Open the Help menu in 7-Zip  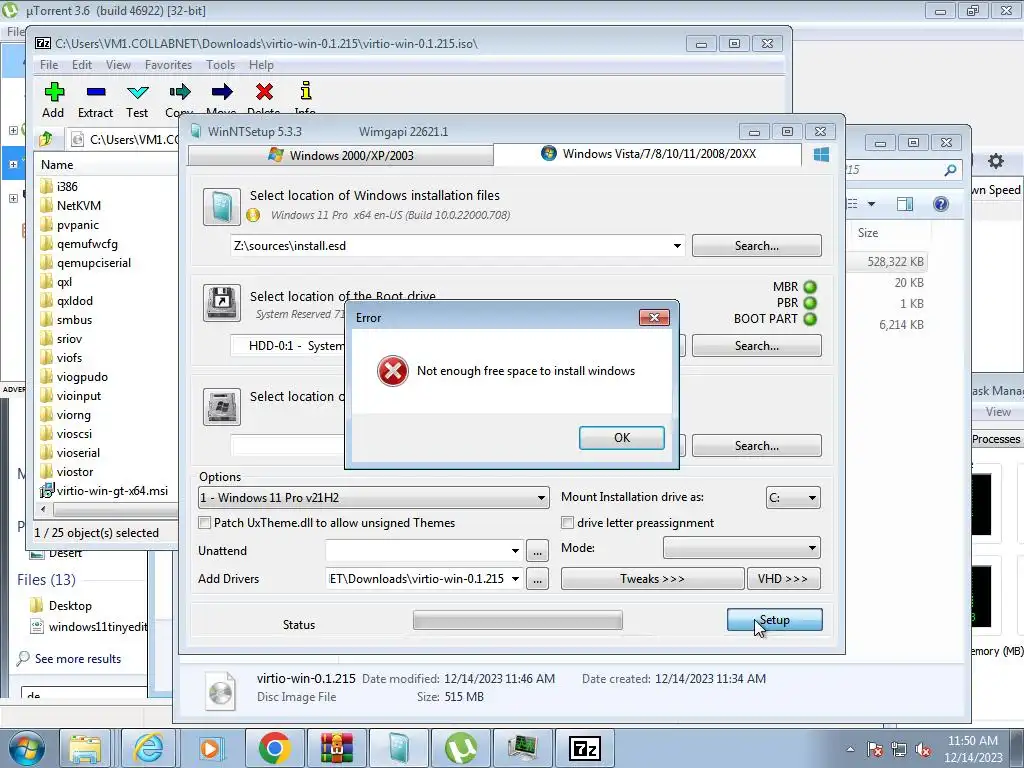coord(261,65)
